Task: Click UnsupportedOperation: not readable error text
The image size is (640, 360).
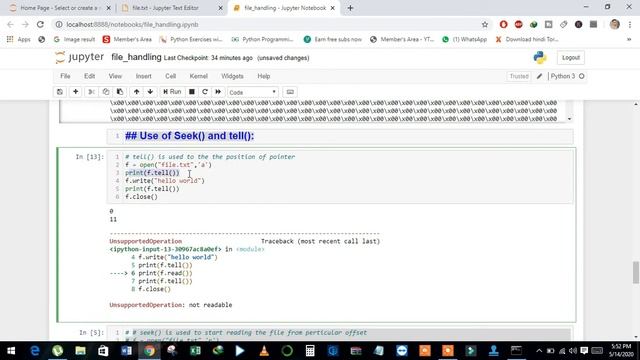Action: [x=171, y=305]
